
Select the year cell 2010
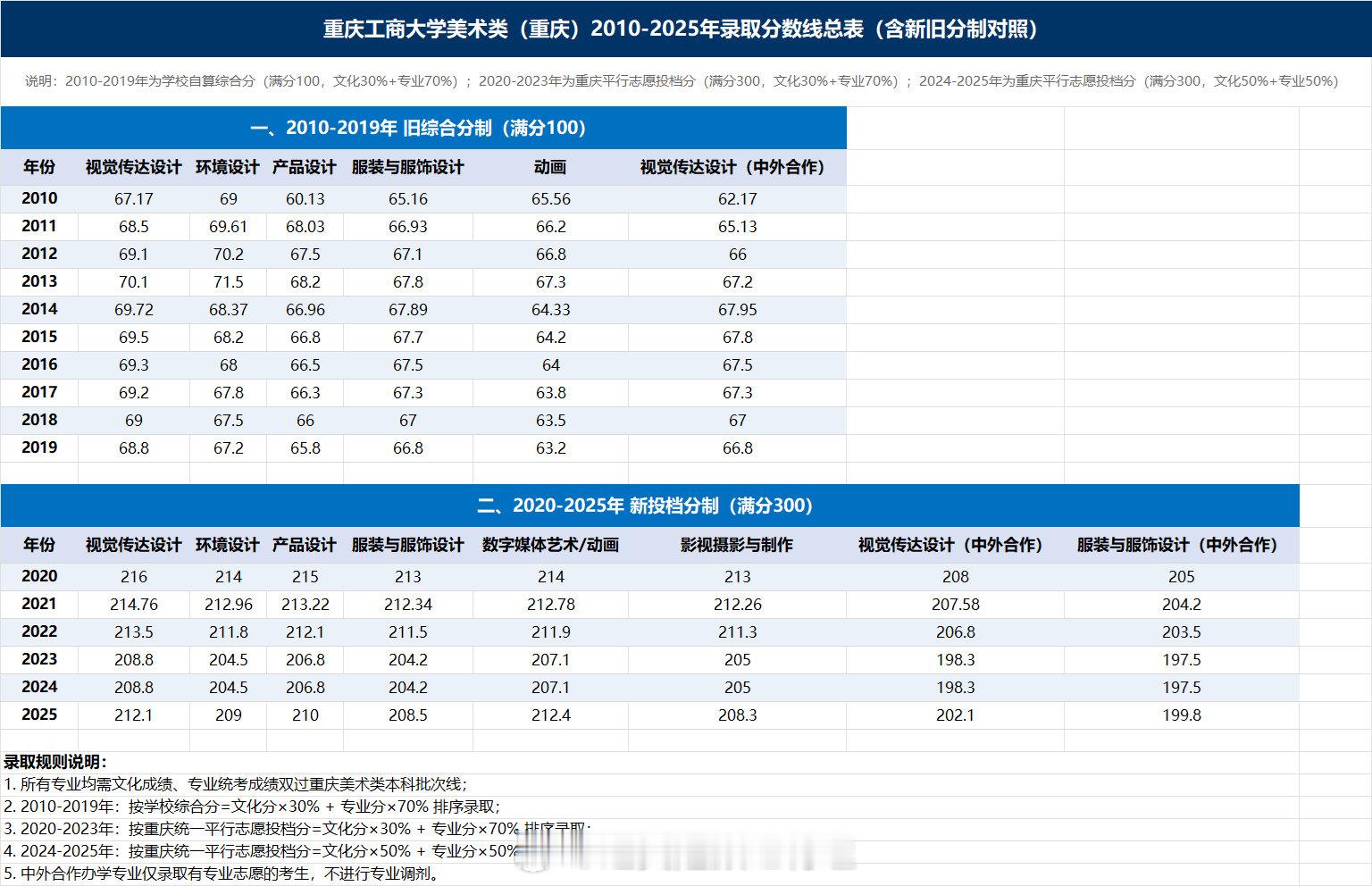39,198
